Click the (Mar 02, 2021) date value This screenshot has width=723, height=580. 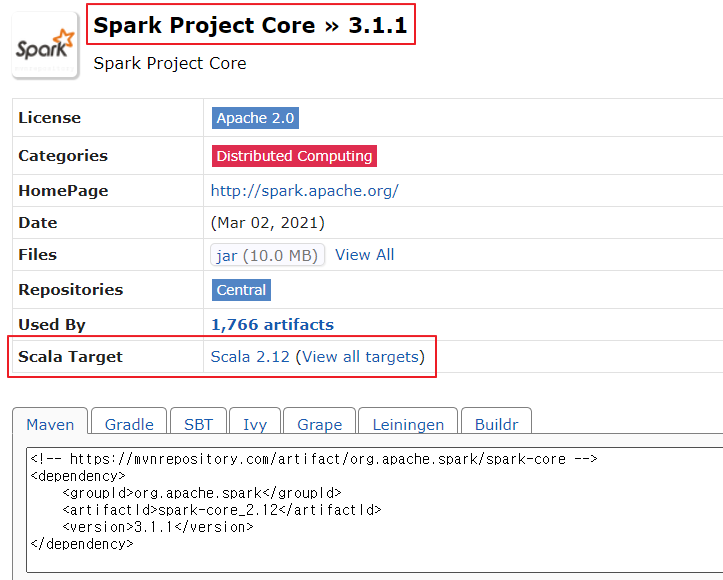tap(267, 223)
